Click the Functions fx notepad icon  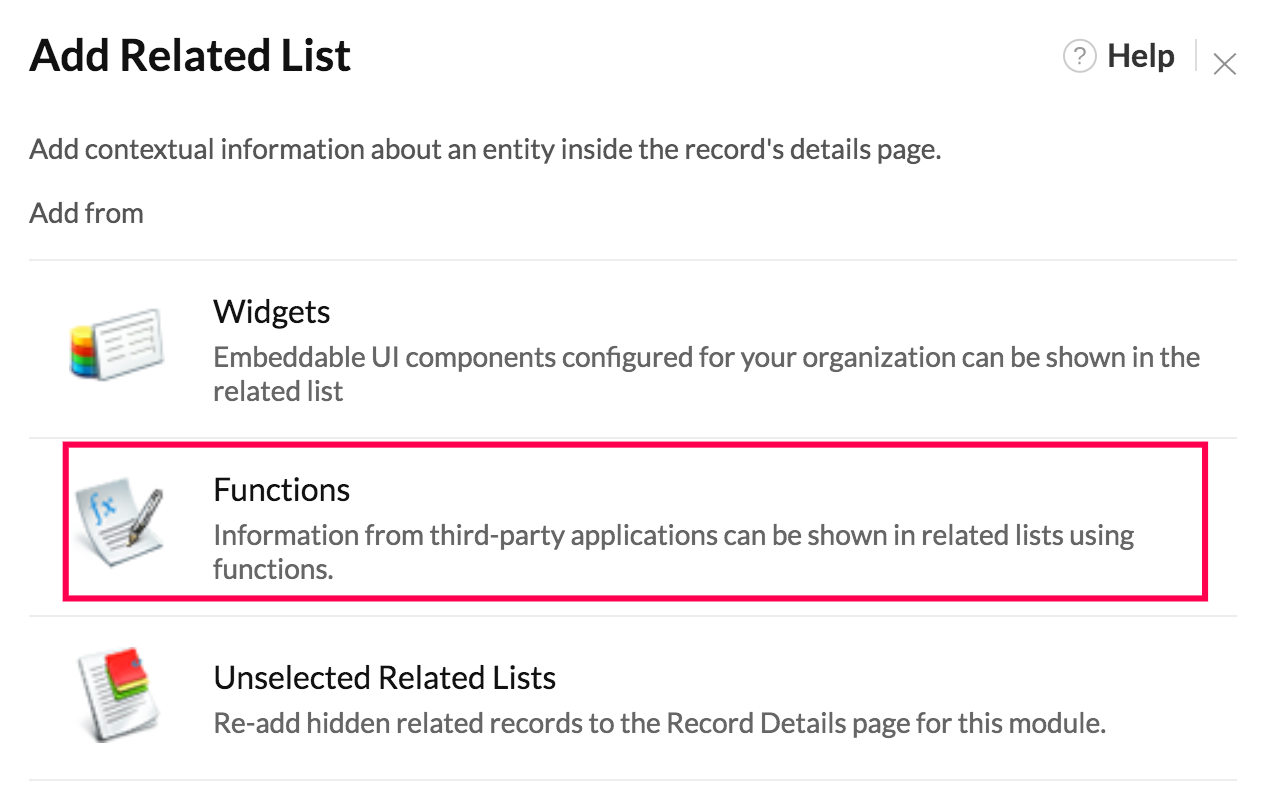point(120,519)
